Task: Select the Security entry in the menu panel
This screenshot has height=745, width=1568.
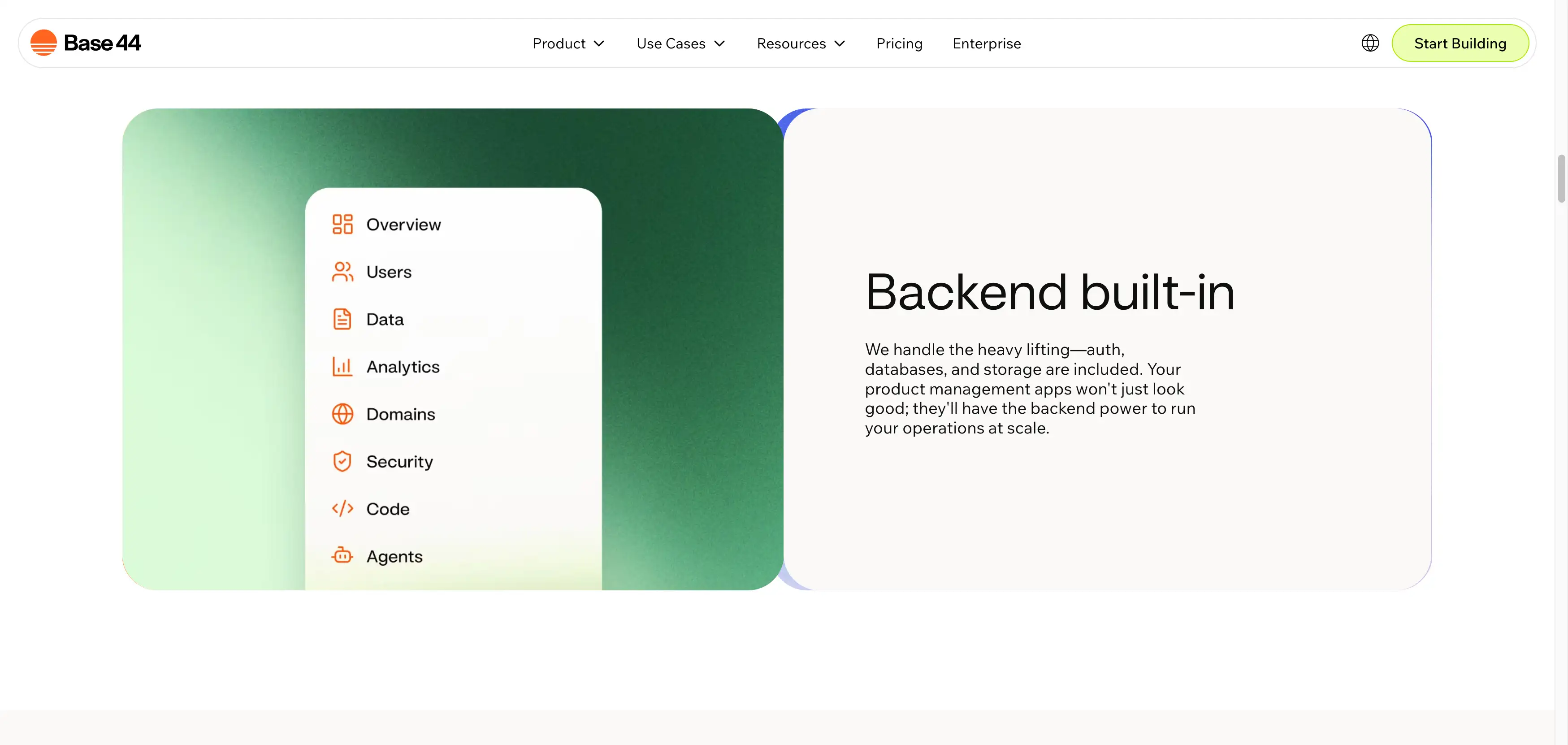Action: pos(399,461)
